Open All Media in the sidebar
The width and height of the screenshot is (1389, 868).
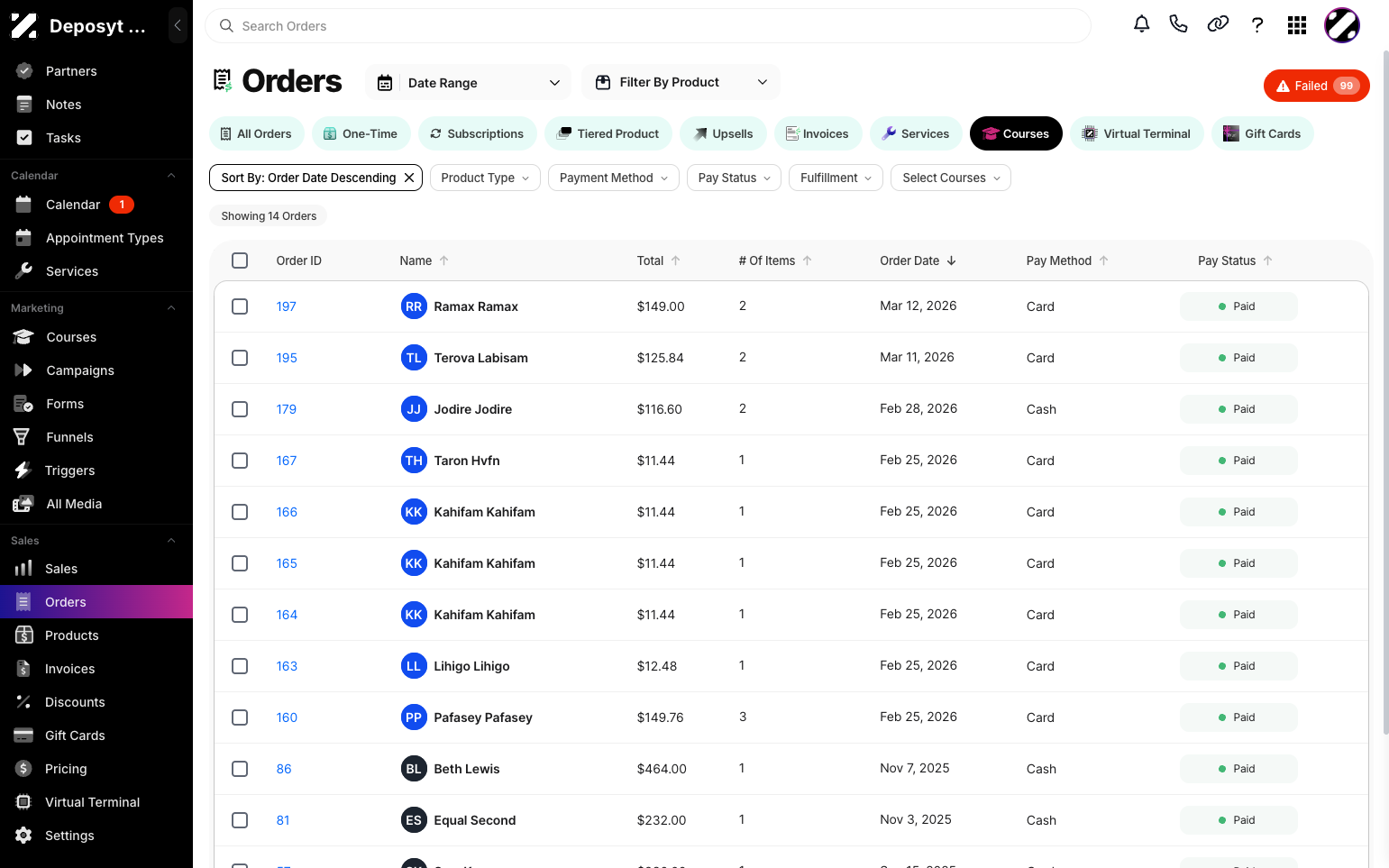click(x=96, y=504)
